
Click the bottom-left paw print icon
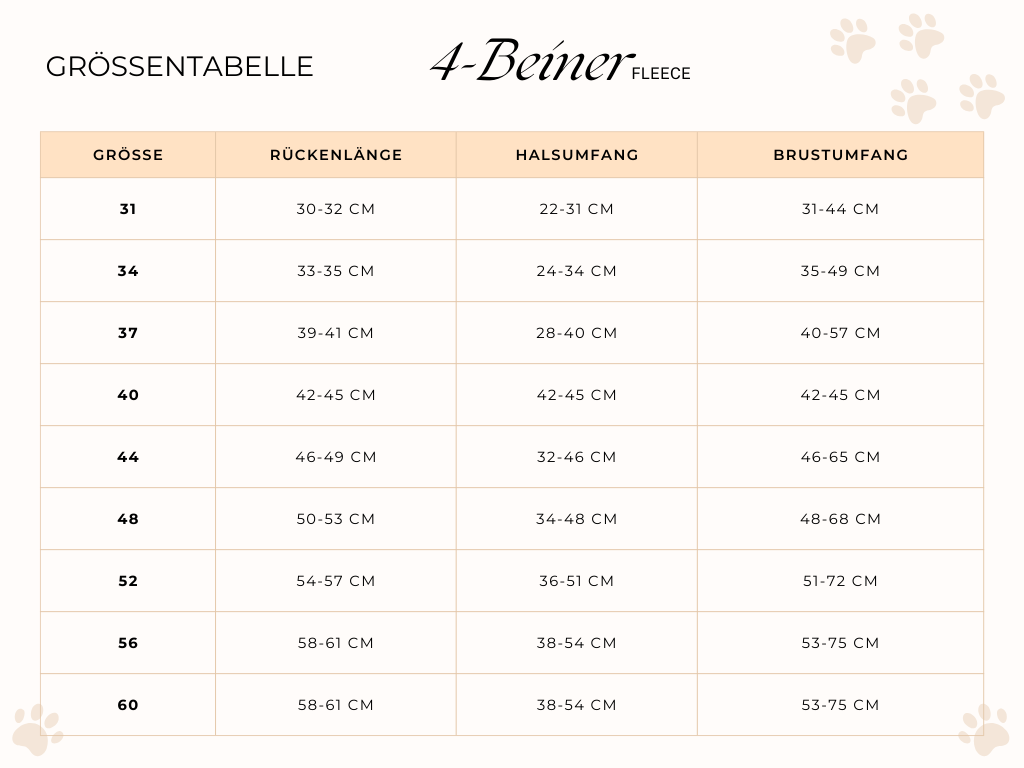pyautogui.click(x=37, y=729)
